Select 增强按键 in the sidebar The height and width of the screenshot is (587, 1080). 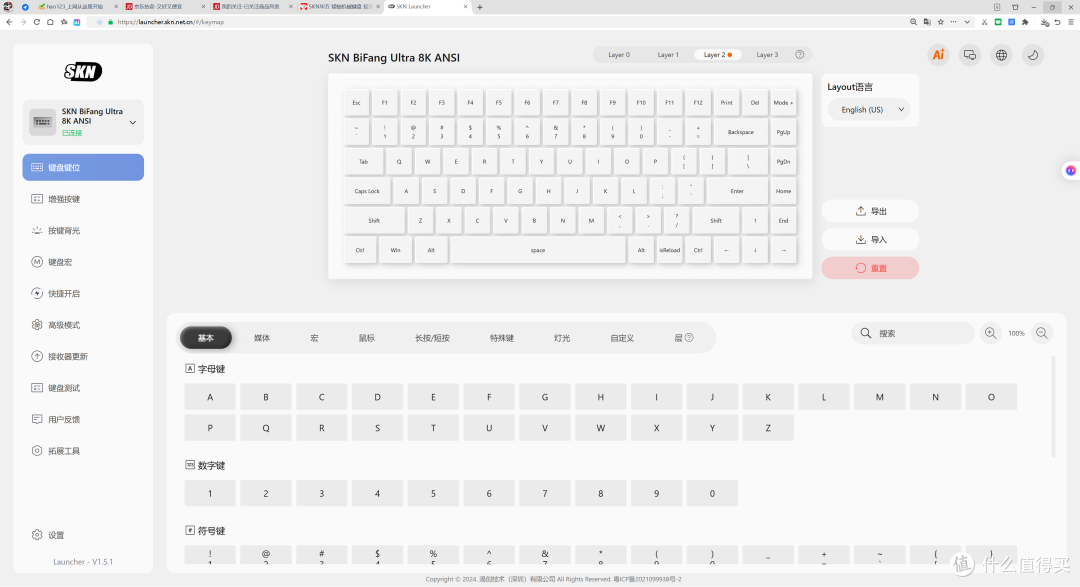coord(83,199)
